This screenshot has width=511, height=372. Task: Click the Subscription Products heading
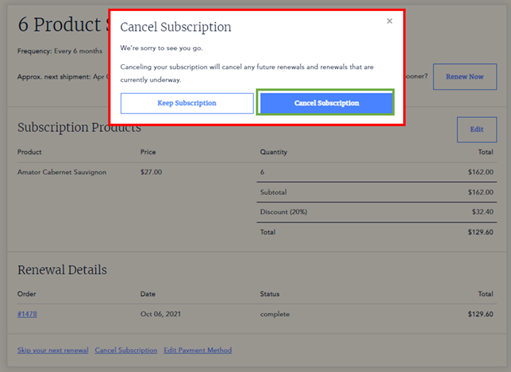point(79,128)
